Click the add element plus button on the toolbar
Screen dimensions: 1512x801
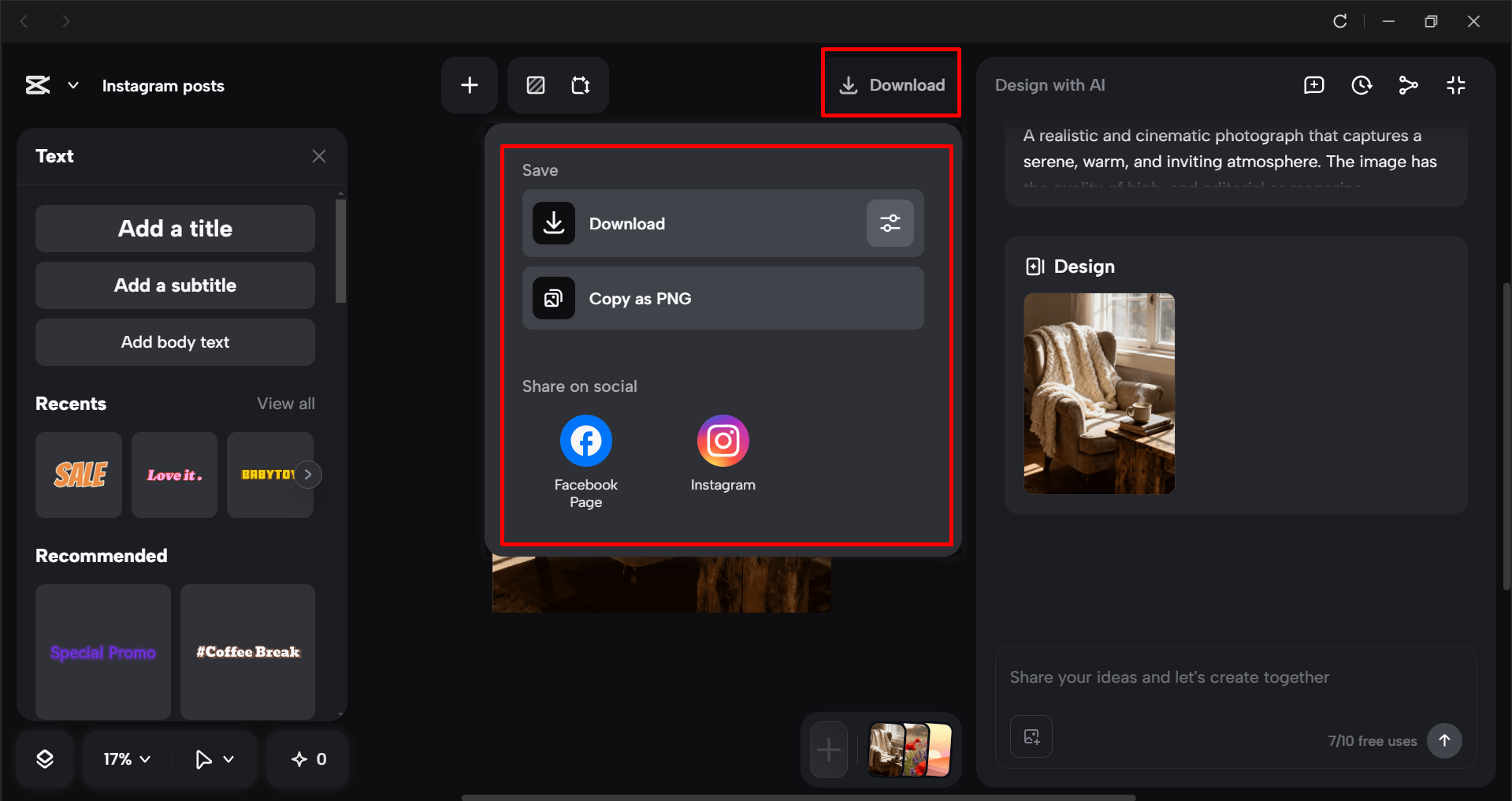point(469,84)
